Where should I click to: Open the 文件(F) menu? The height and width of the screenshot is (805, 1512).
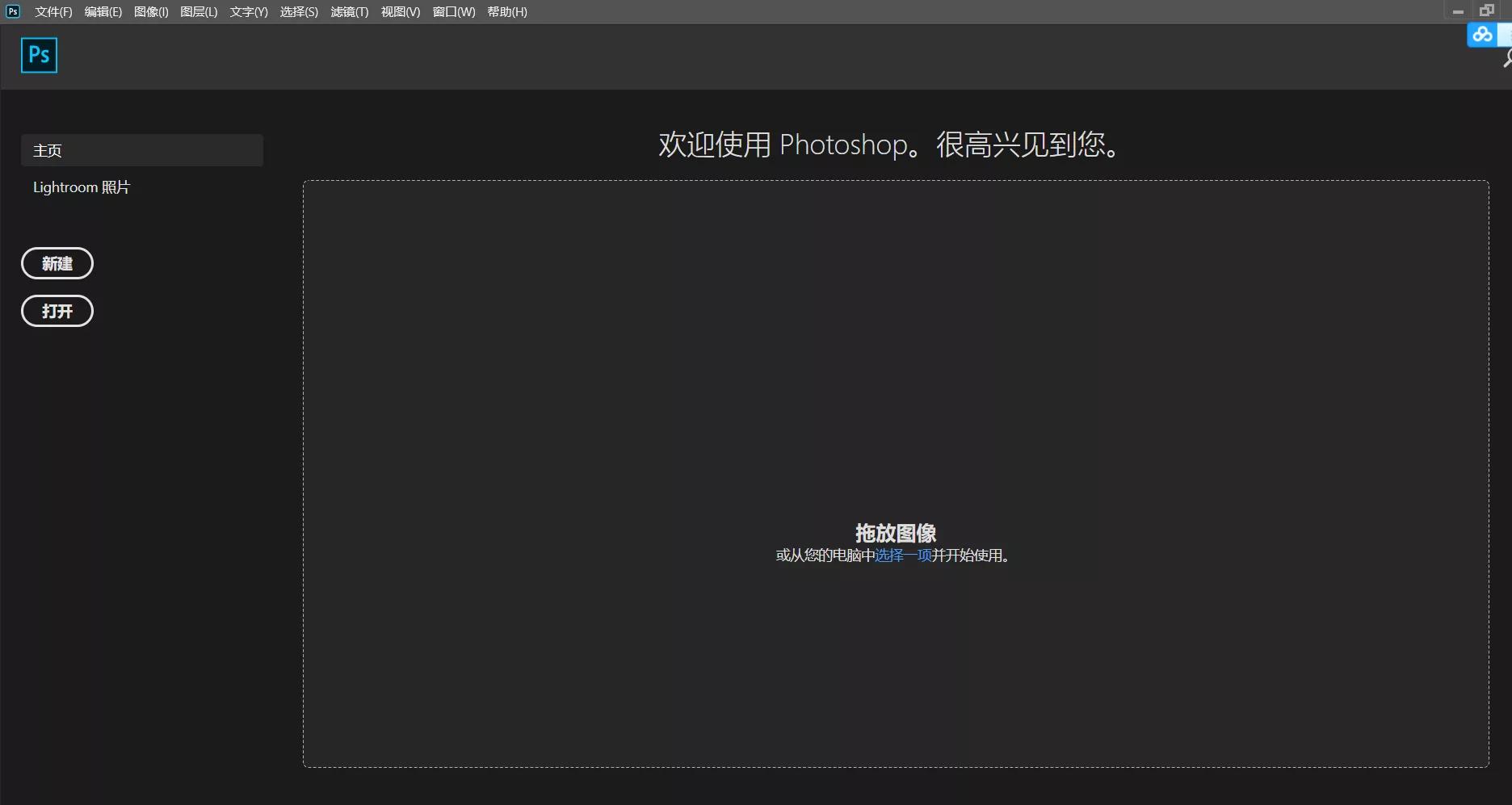53,12
